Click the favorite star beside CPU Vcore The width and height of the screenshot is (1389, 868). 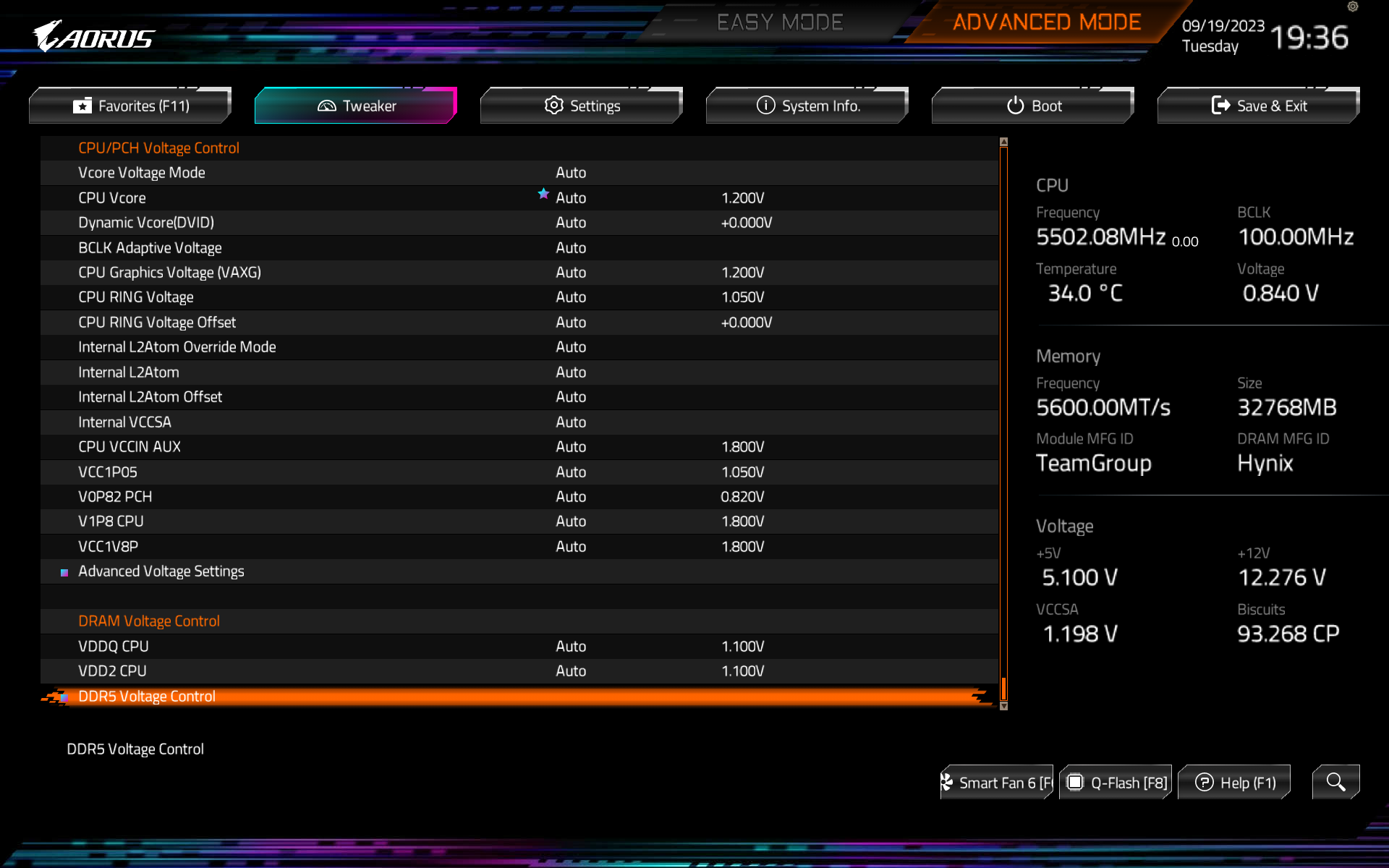click(543, 194)
